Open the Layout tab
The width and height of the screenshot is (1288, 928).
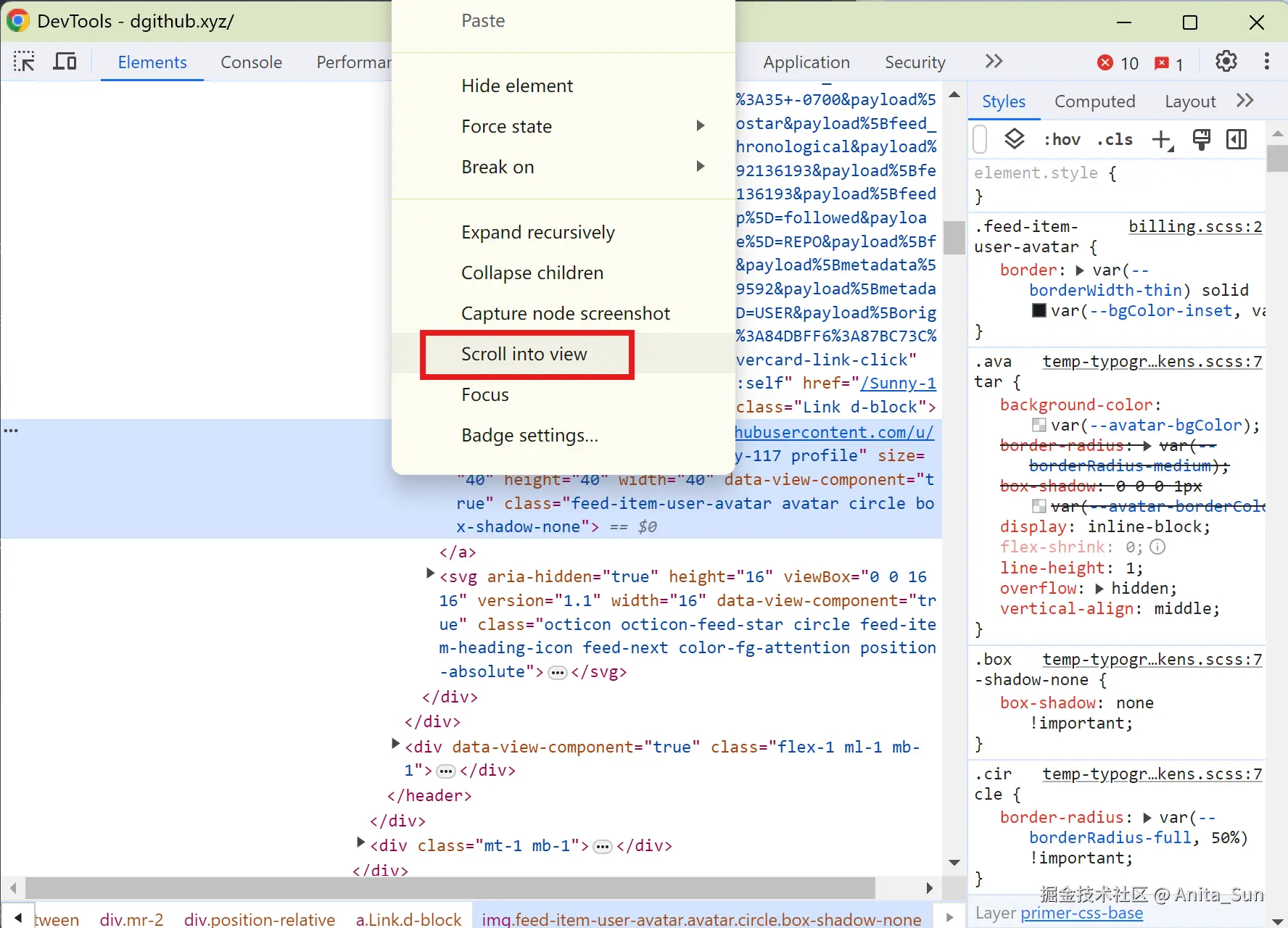(1190, 101)
